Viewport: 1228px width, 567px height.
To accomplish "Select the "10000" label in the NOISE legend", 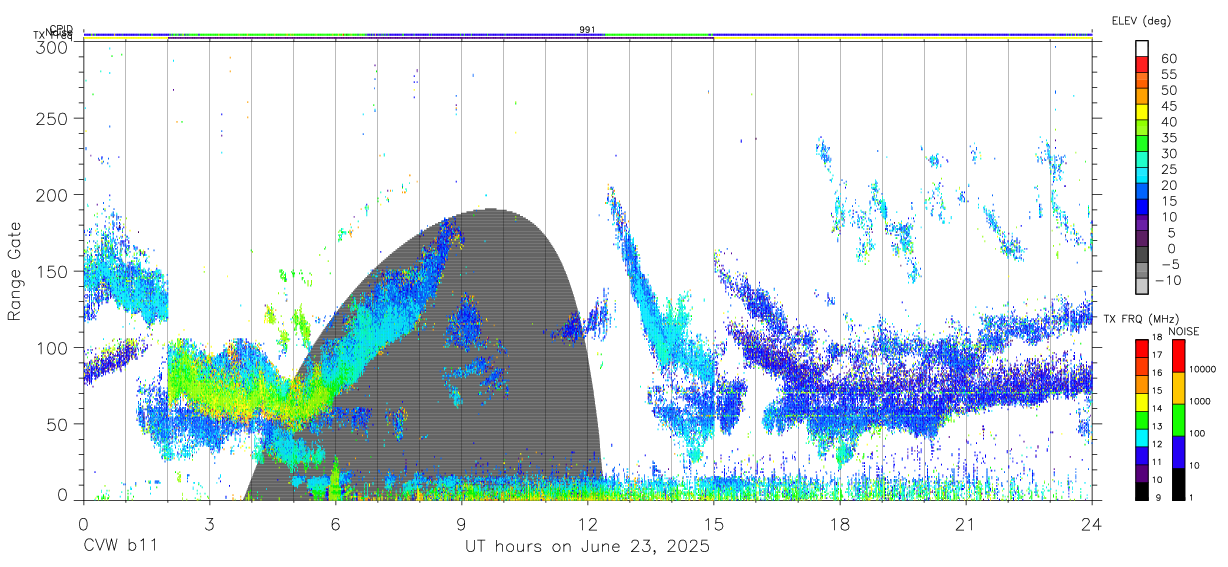I will [x=1203, y=369].
